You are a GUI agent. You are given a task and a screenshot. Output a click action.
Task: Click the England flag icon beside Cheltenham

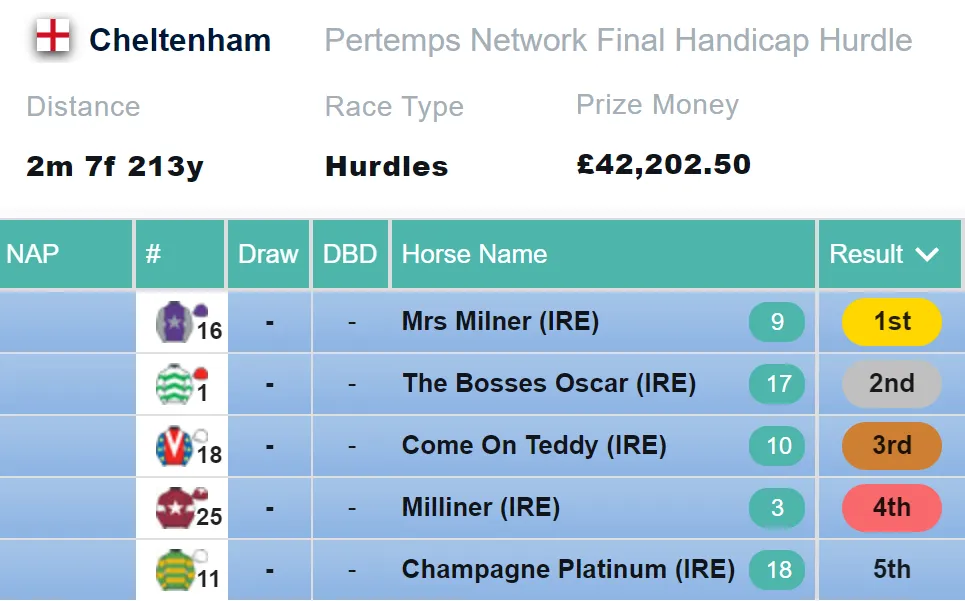click(x=53, y=36)
